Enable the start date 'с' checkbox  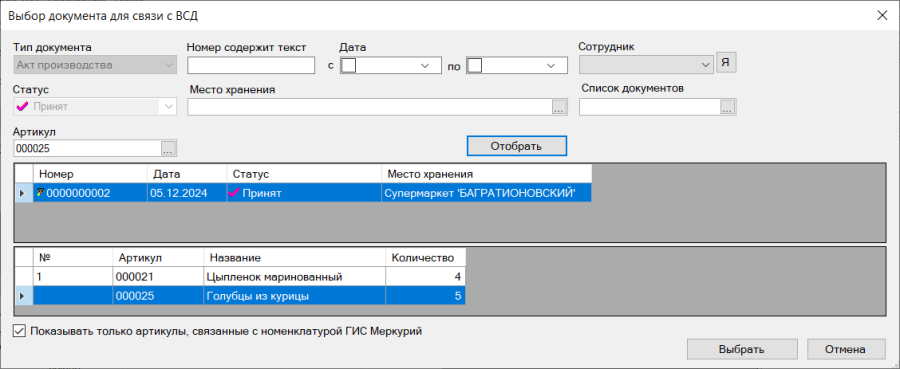coord(348,66)
